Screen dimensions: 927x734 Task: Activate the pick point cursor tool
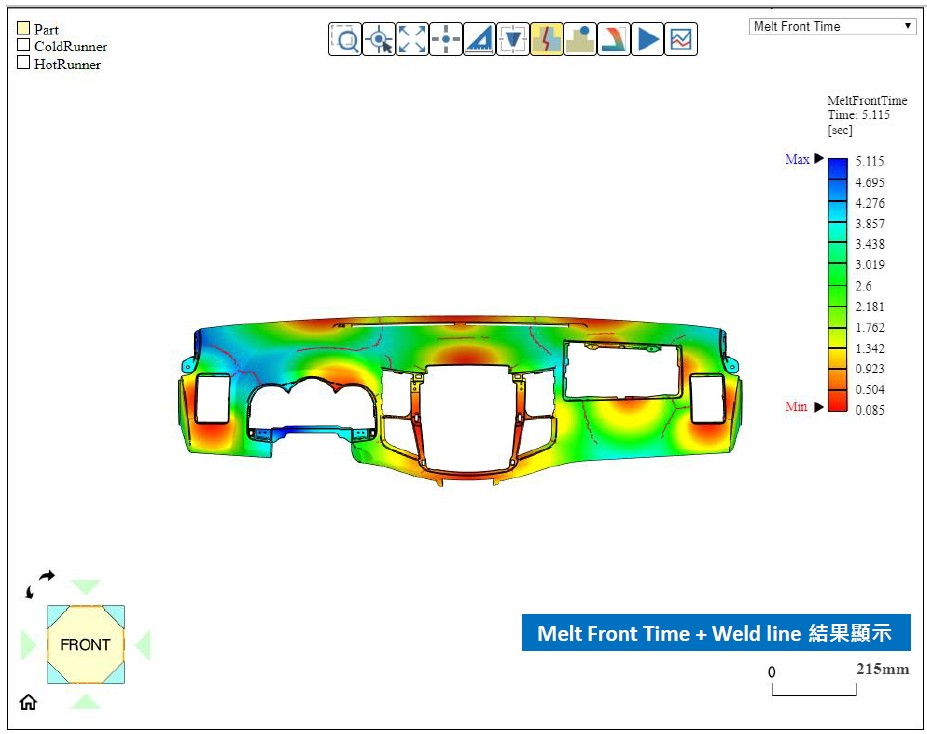(x=379, y=40)
